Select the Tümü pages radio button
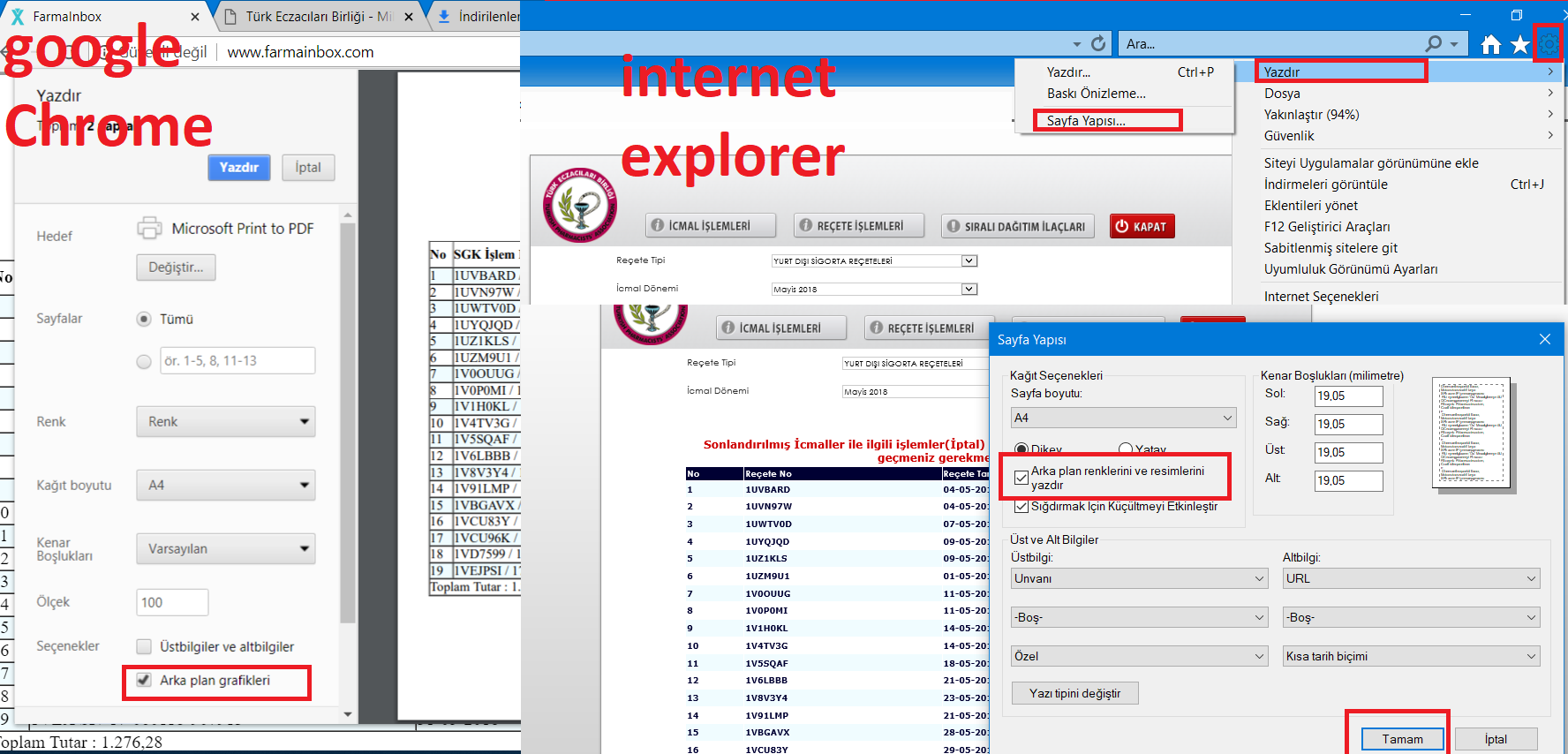This screenshot has height=754, width=1568. coord(144,319)
